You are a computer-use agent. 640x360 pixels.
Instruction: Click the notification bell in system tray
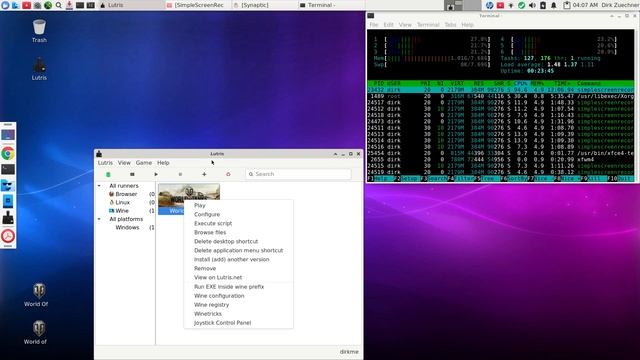554,5
